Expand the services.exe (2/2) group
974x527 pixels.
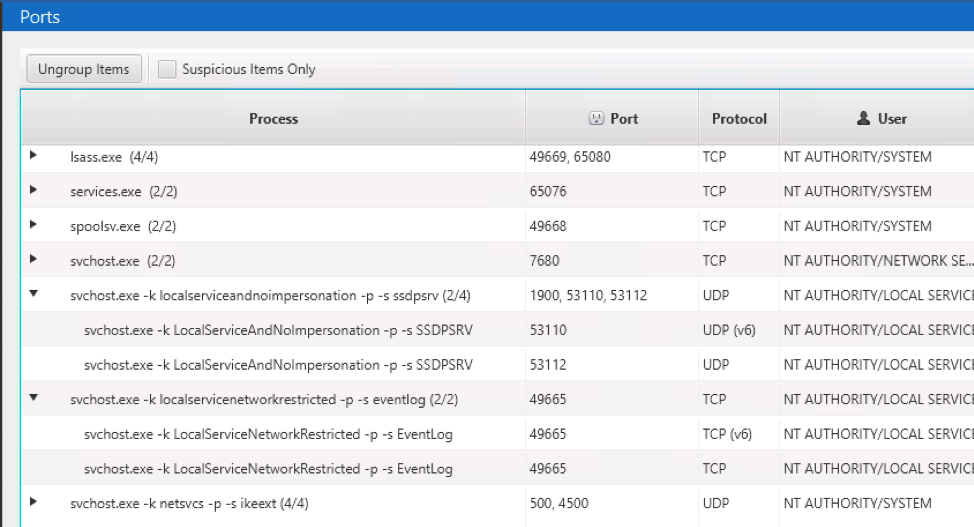[34, 190]
